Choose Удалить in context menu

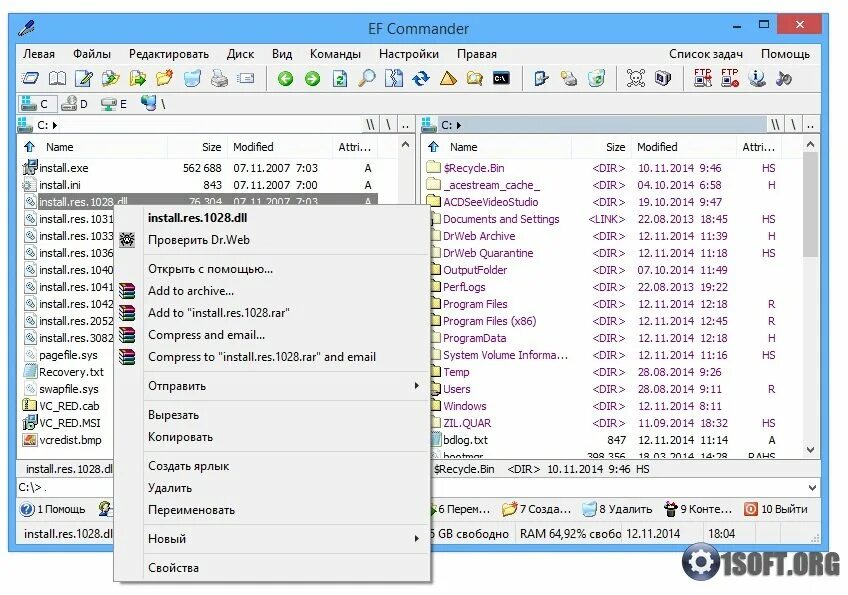tap(272, 488)
